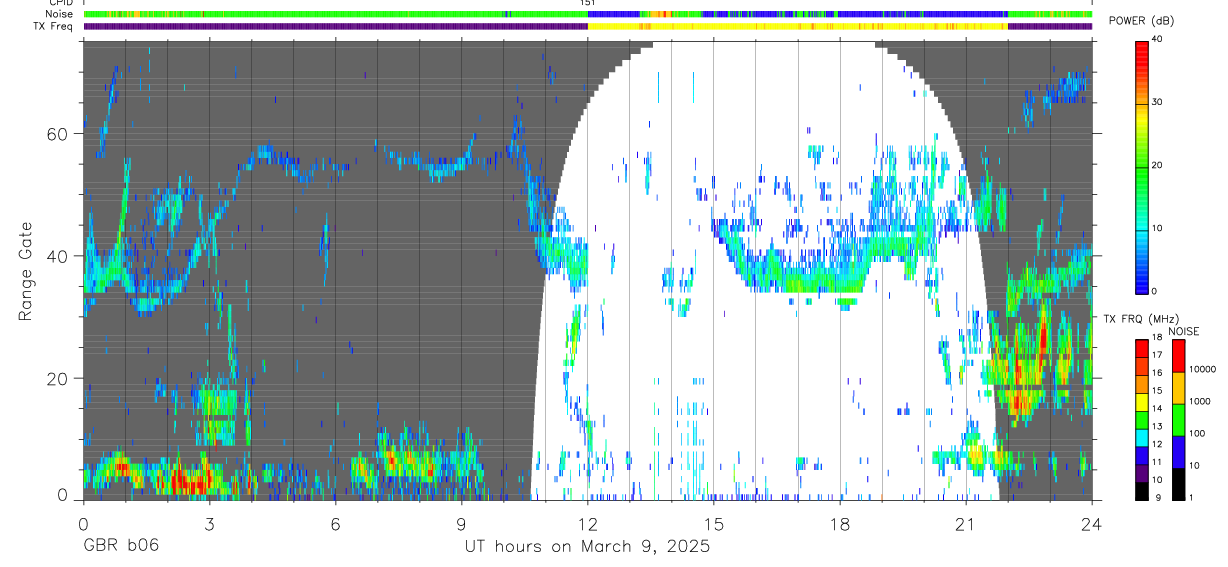Click the hour tick label '12' on the time axis
Viewport: 1228px width, 567px height.
pyautogui.click(x=588, y=523)
